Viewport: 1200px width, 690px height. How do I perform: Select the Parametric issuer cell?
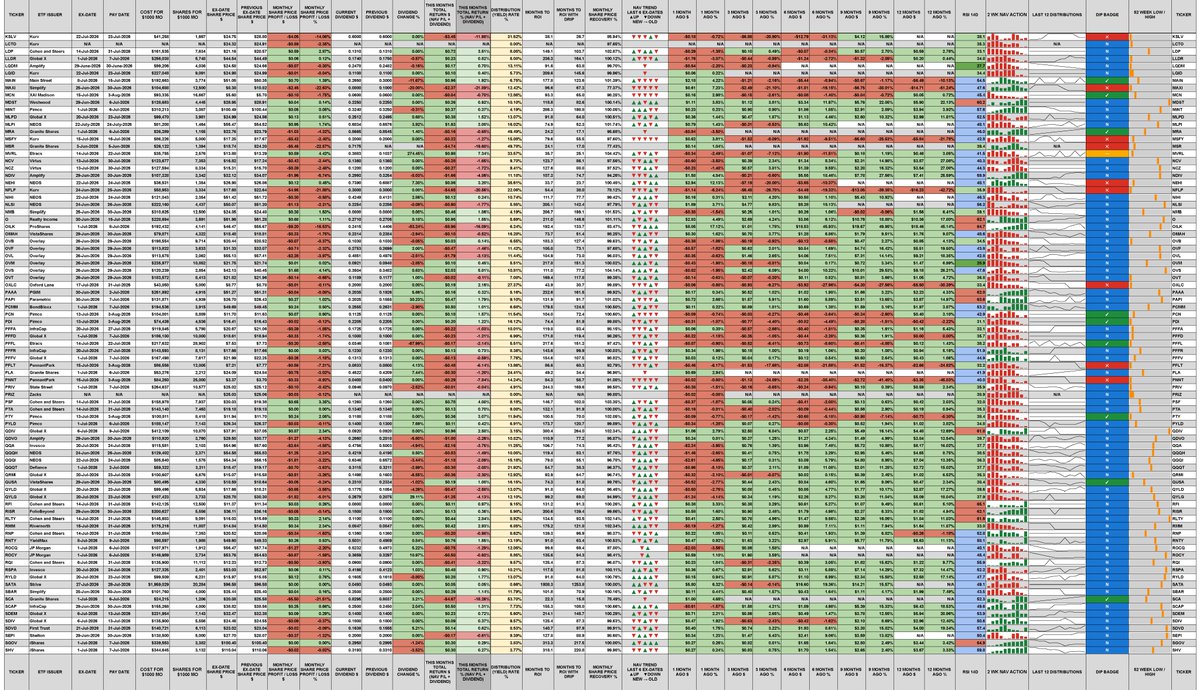coord(50,300)
